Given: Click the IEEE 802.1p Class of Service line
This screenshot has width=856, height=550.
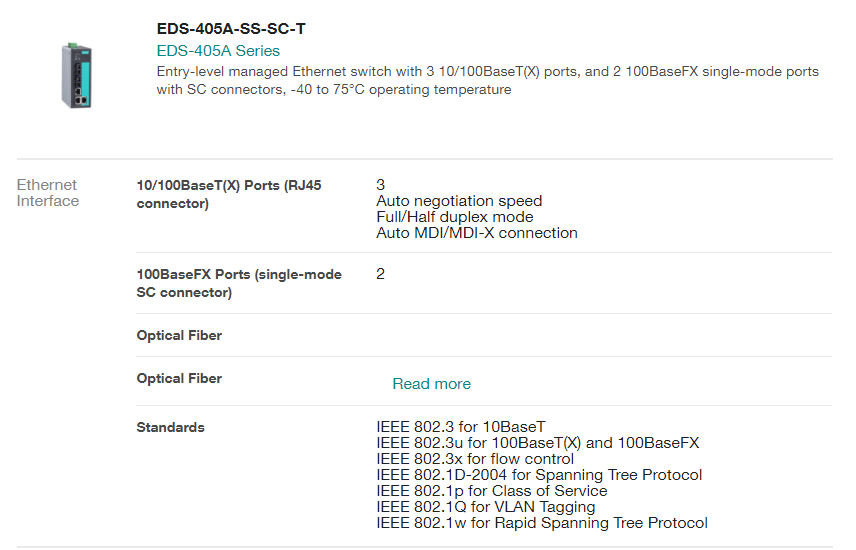Looking at the screenshot, I should tap(491, 491).
